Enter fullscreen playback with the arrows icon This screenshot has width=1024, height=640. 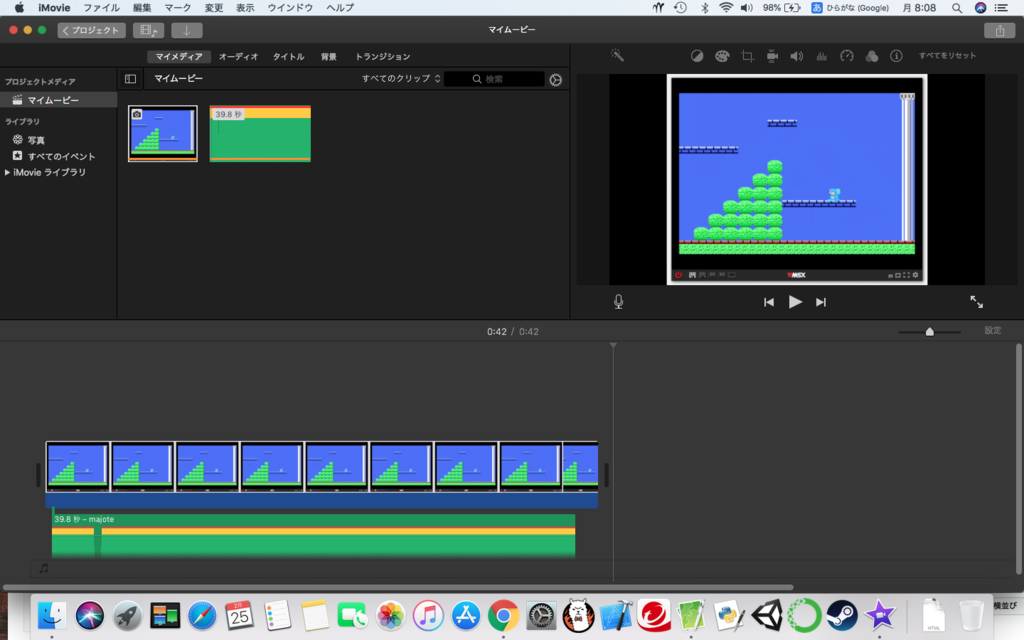pos(976,302)
